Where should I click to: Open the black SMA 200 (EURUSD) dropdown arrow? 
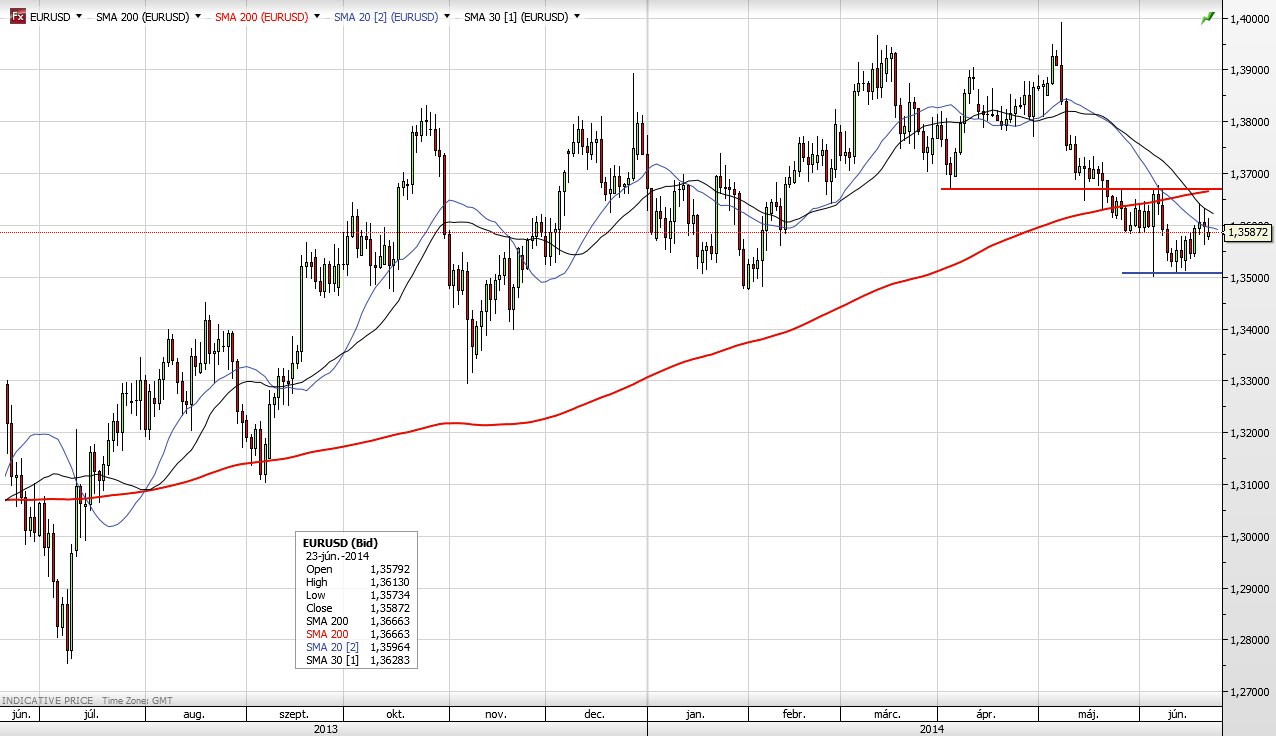pos(197,17)
